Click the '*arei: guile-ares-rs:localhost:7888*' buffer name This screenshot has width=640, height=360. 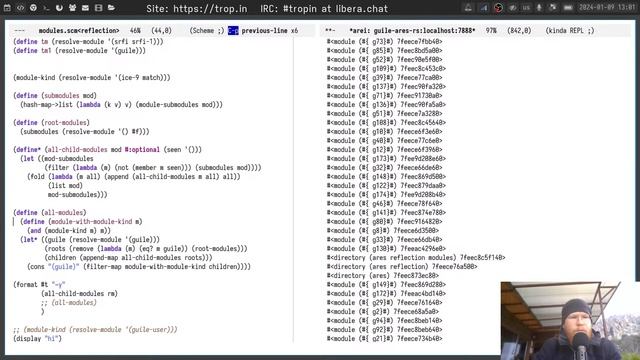tap(412, 31)
